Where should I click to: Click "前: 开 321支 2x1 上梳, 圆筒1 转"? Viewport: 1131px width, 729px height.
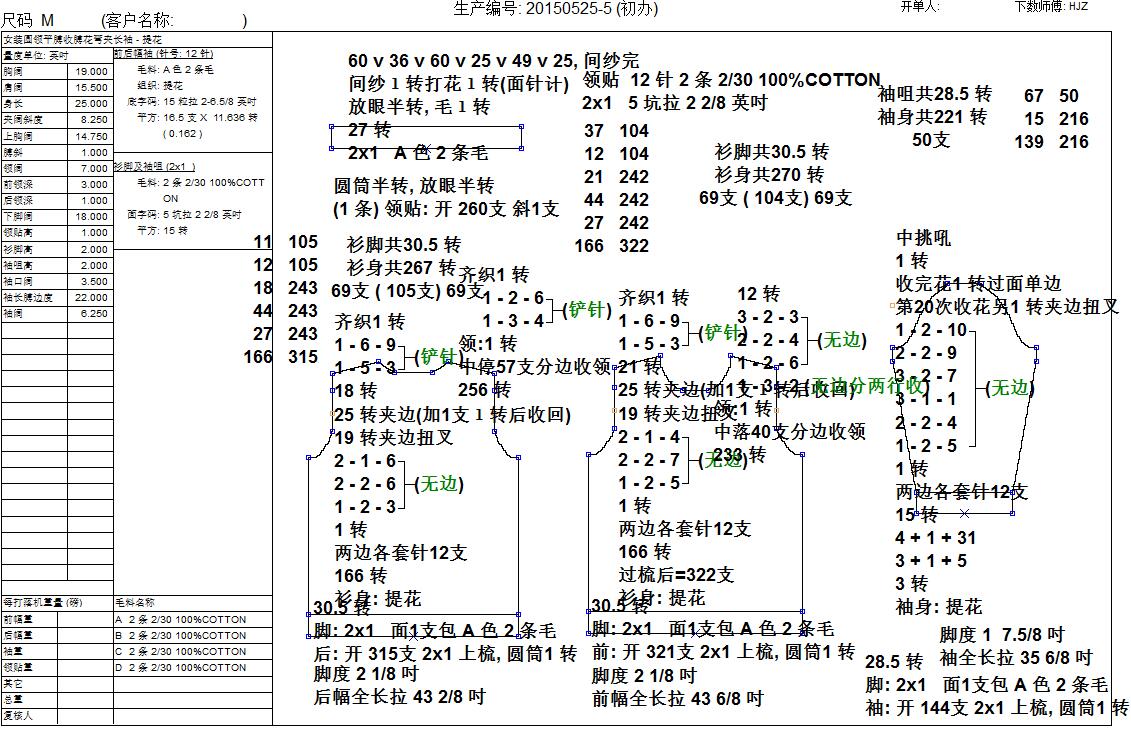723,652
